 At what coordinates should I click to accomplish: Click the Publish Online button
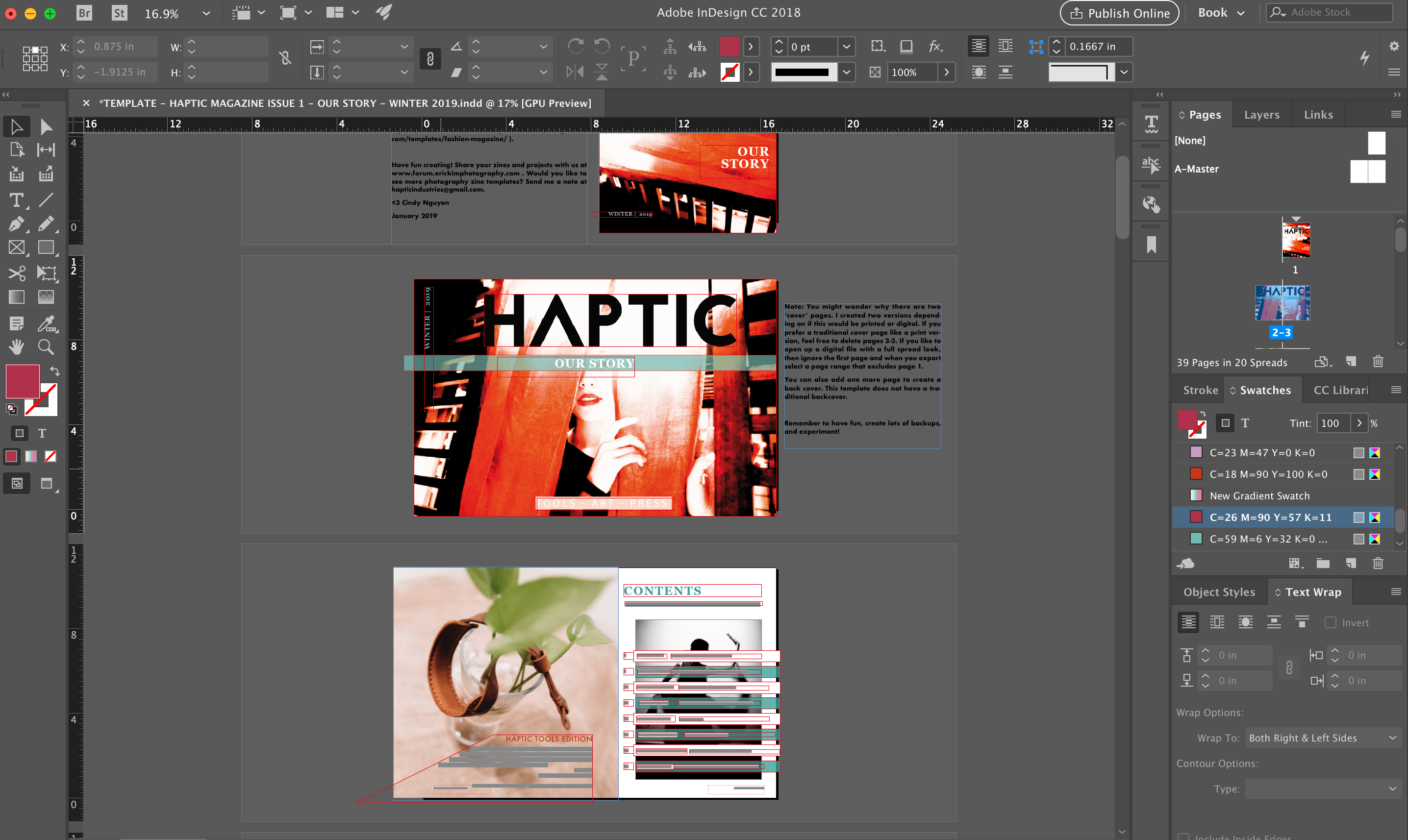pyautogui.click(x=1119, y=13)
